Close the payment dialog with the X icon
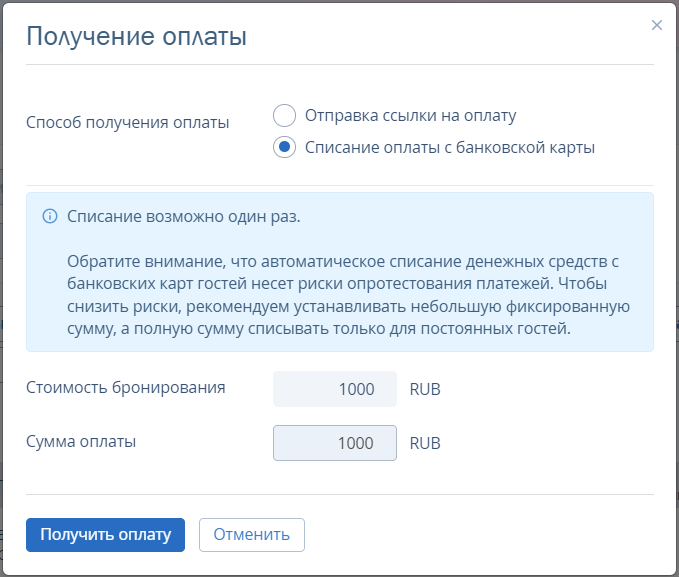This screenshot has width=679, height=577. click(656, 25)
